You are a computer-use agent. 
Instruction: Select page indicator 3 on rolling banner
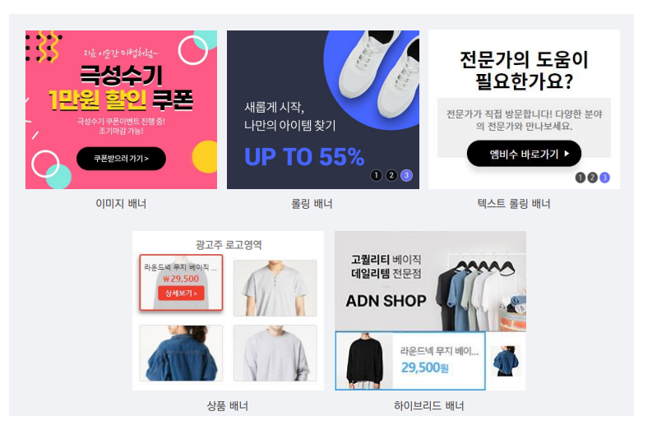[x=406, y=176]
